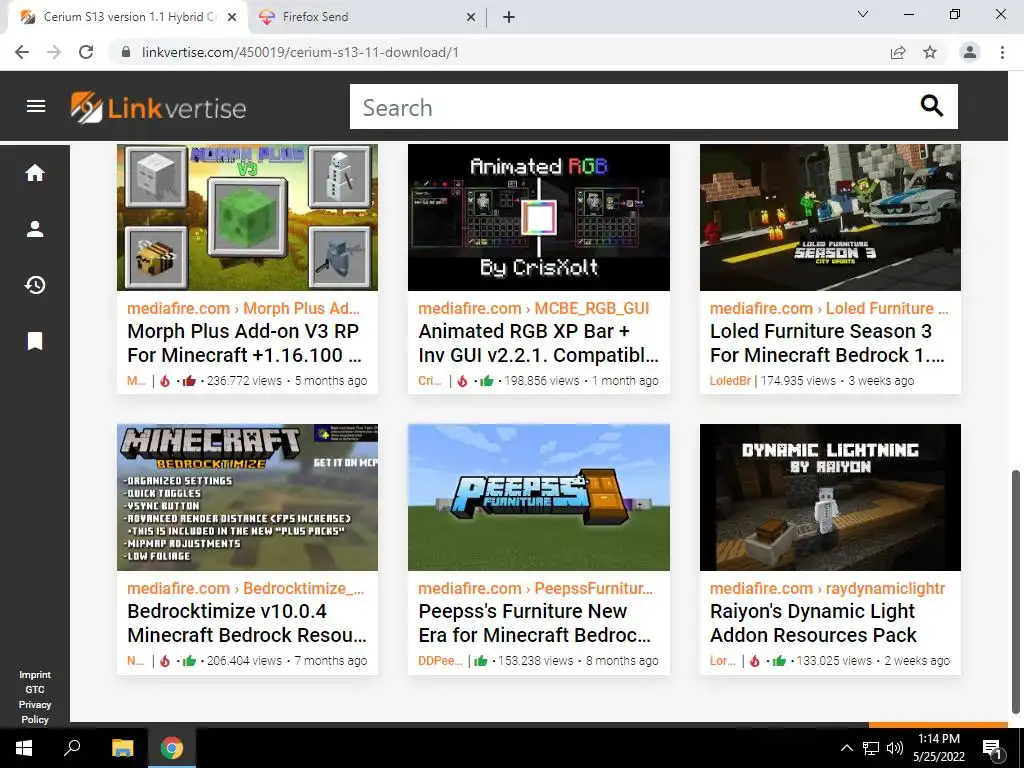Open the Windows Start menu
The height and width of the screenshot is (768, 1024).
click(x=24, y=748)
